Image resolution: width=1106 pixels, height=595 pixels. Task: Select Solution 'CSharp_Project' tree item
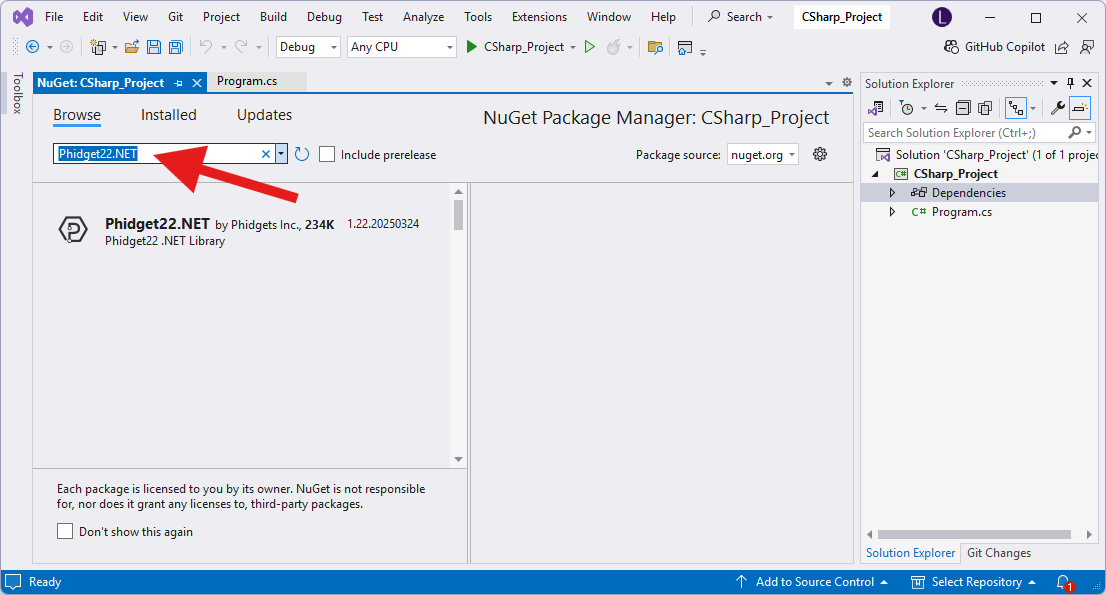pyautogui.click(x=987, y=154)
